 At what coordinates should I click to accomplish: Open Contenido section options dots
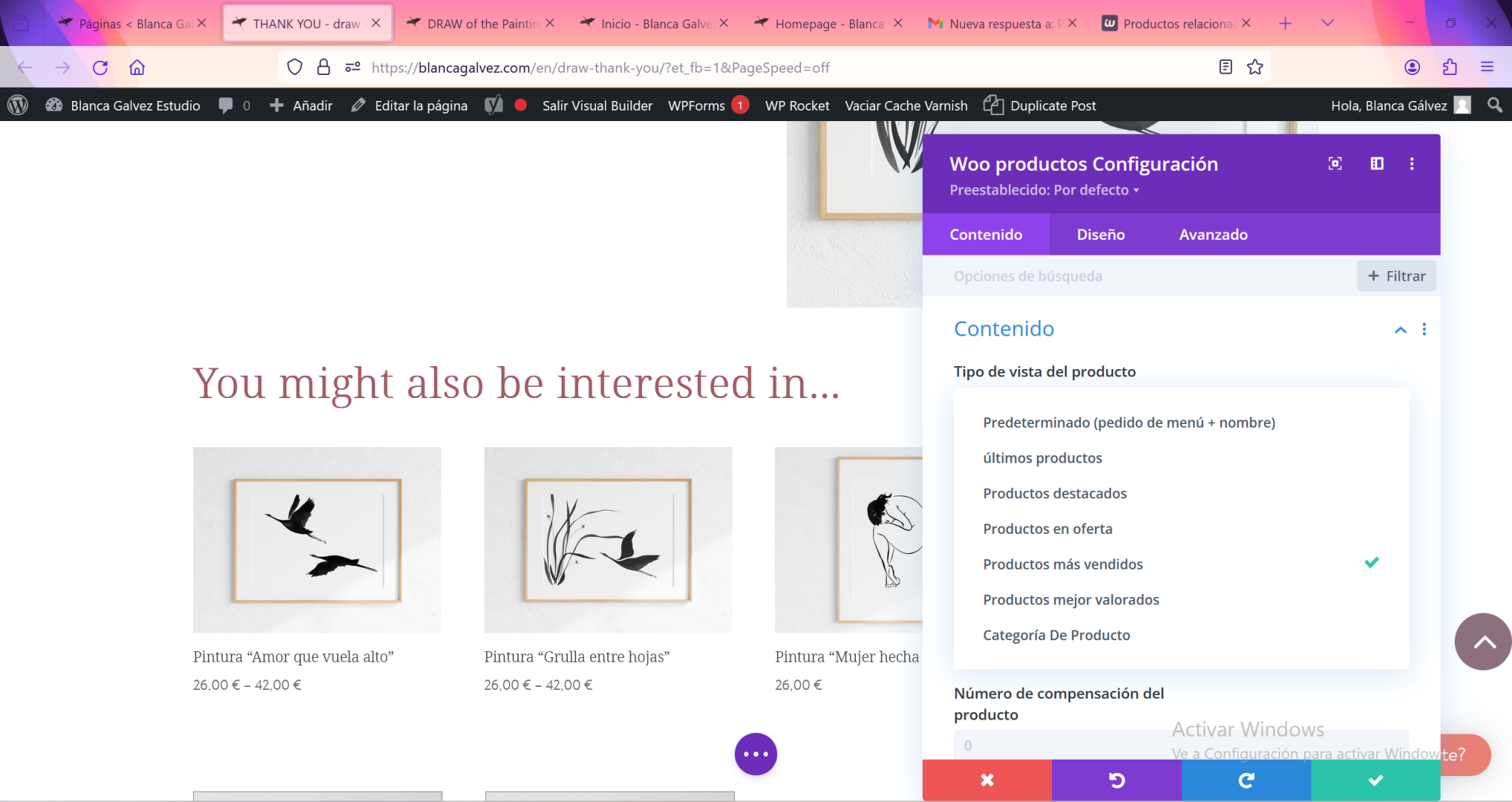pyautogui.click(x=1424, y=329)
